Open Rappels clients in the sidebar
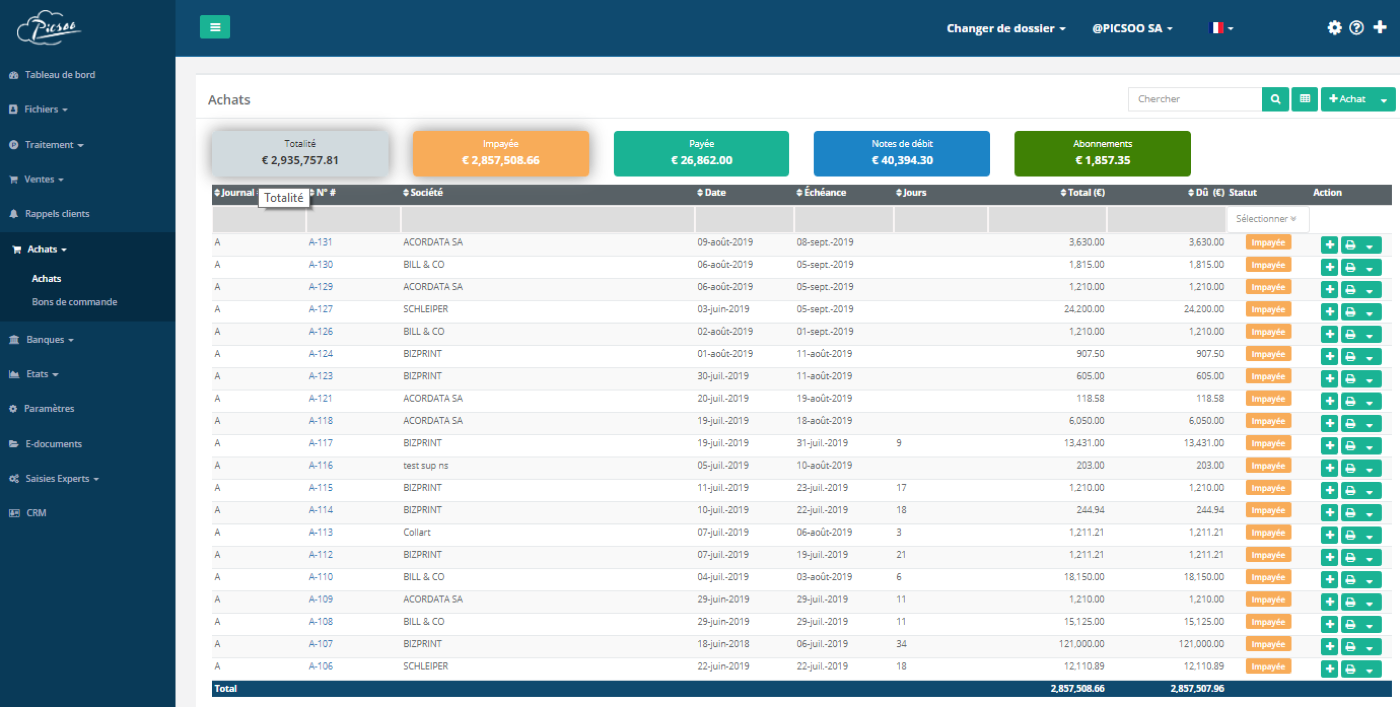 point(57,214)
